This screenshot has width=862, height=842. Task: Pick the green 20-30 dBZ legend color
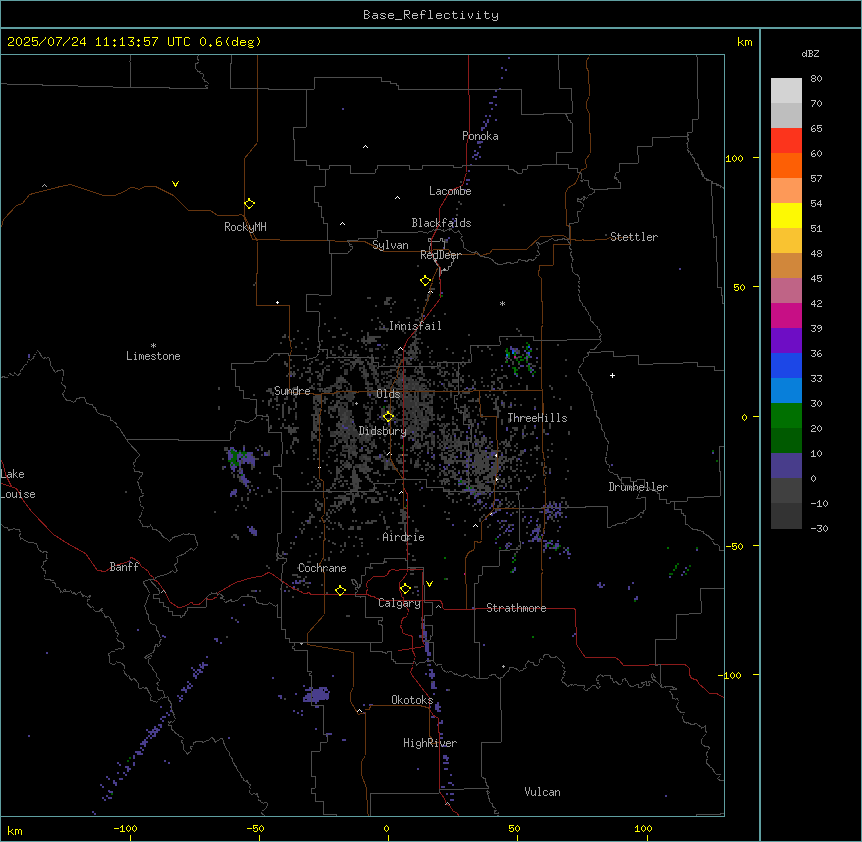(786, 416)
